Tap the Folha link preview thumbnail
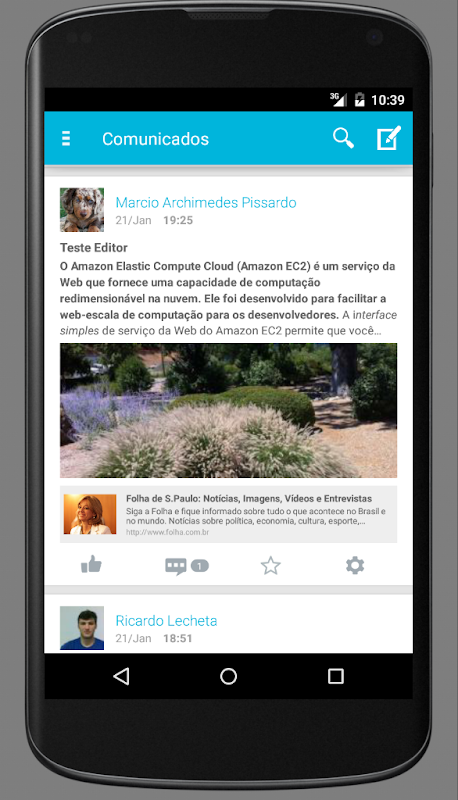The width and height of the screenshot is (458, 800). 90,514
